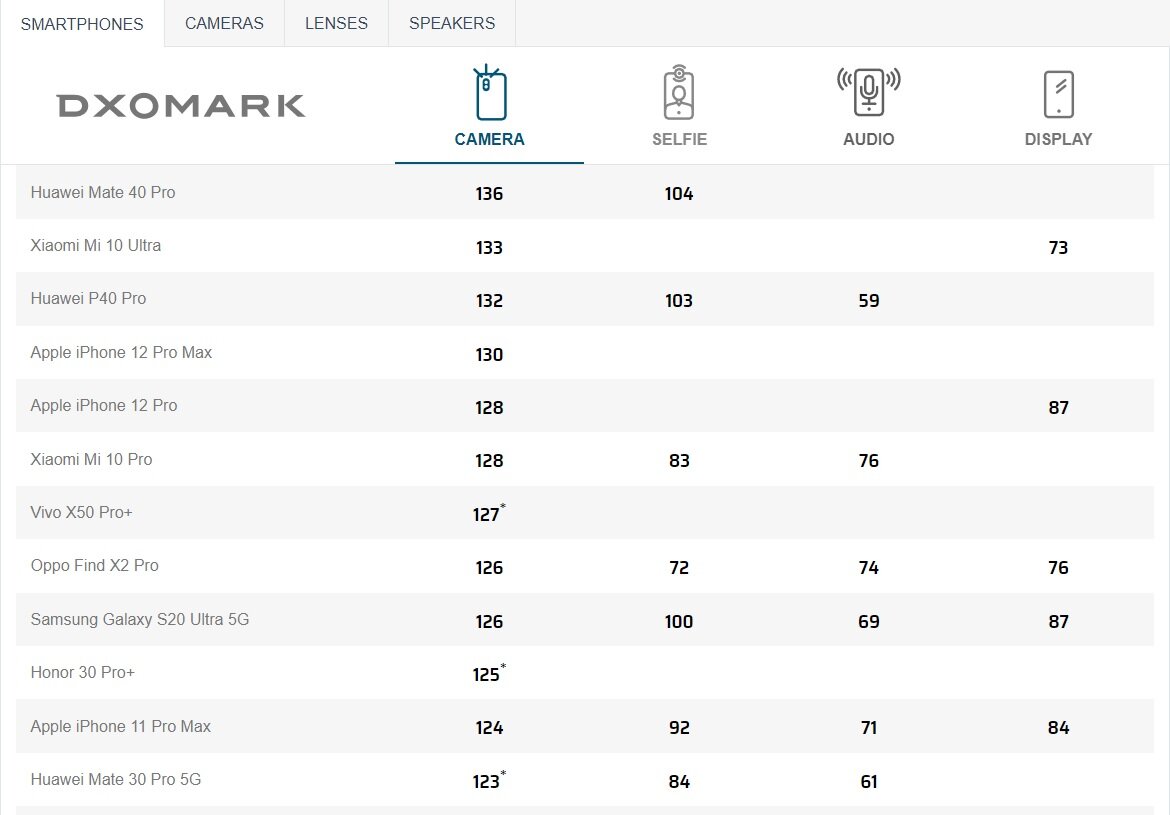
Task: Select Oppo Find X2 Pro entry
Action: (x=95, y=566)
